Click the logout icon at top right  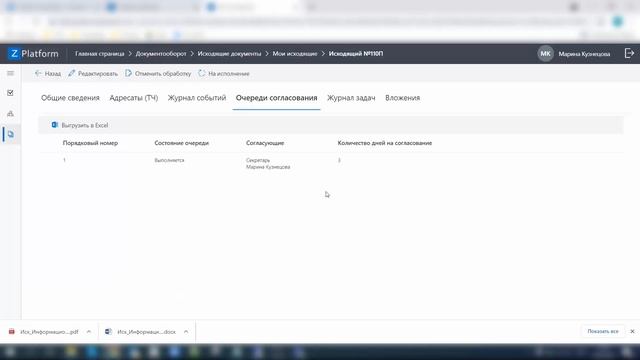pyautogui.click(x=629, y=53)
